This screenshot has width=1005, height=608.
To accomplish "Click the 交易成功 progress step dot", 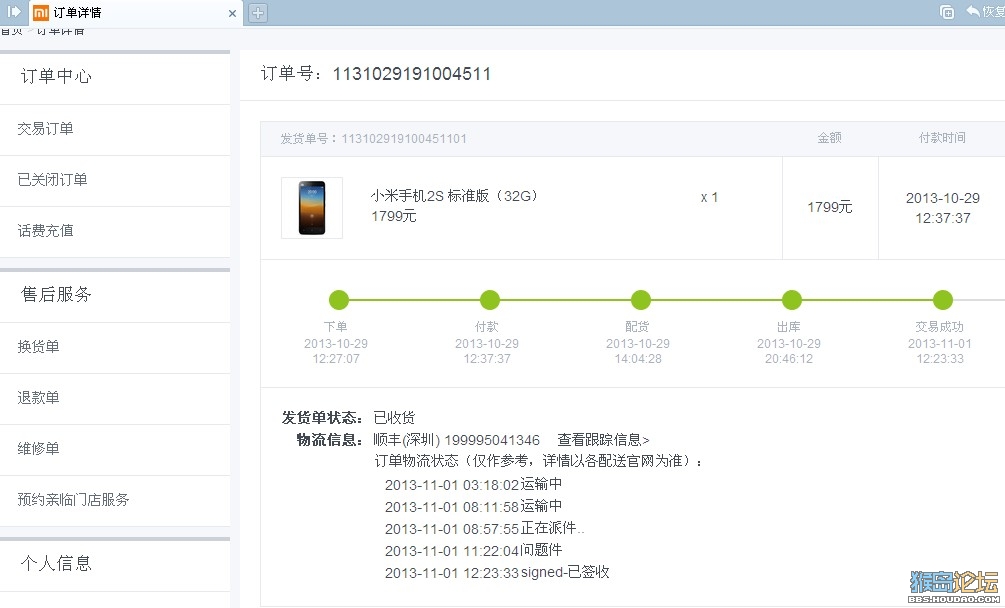I will pos(943,299).
